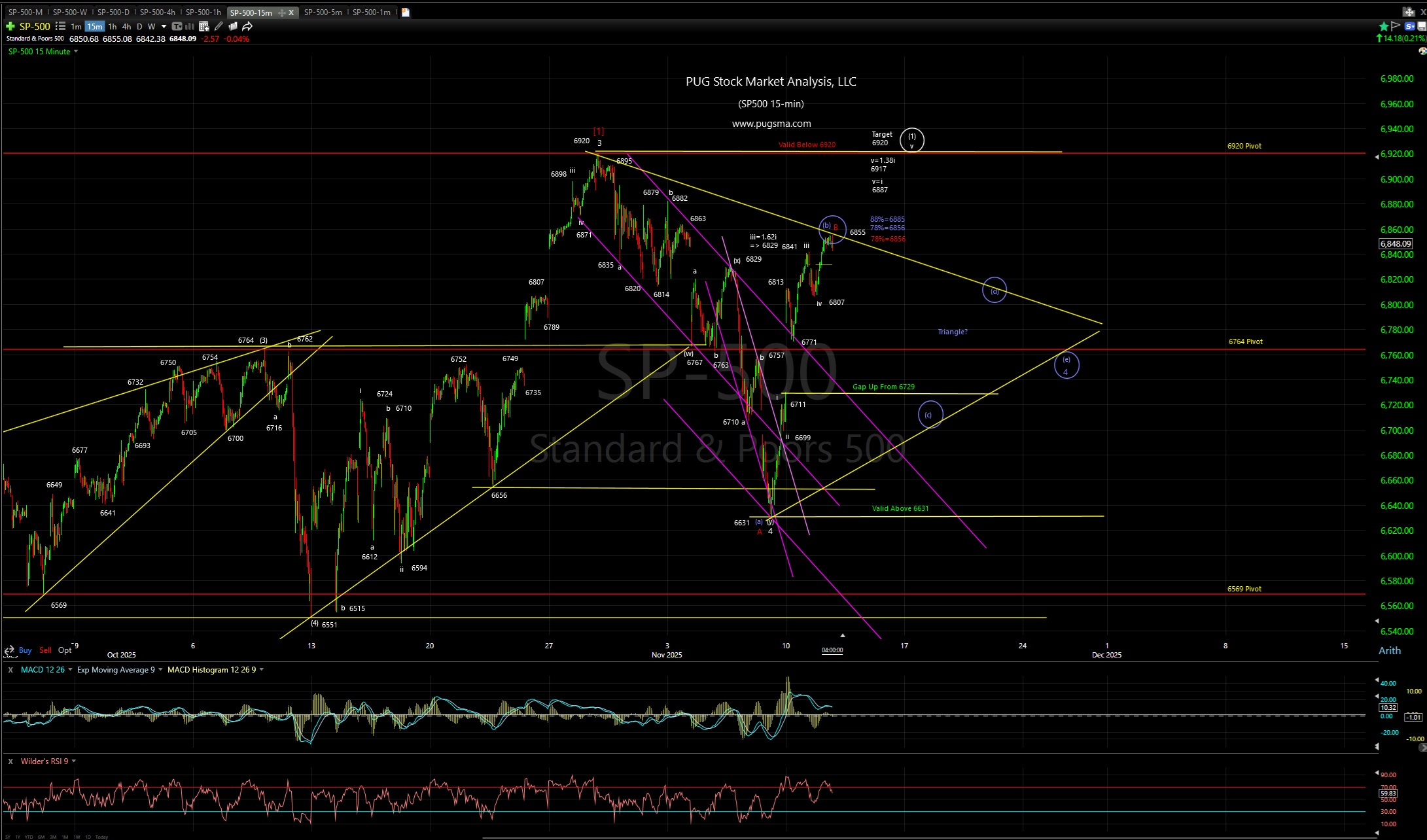The image size is (1427, 840).
Task: Click the Buy button
Action: [26, 650]
